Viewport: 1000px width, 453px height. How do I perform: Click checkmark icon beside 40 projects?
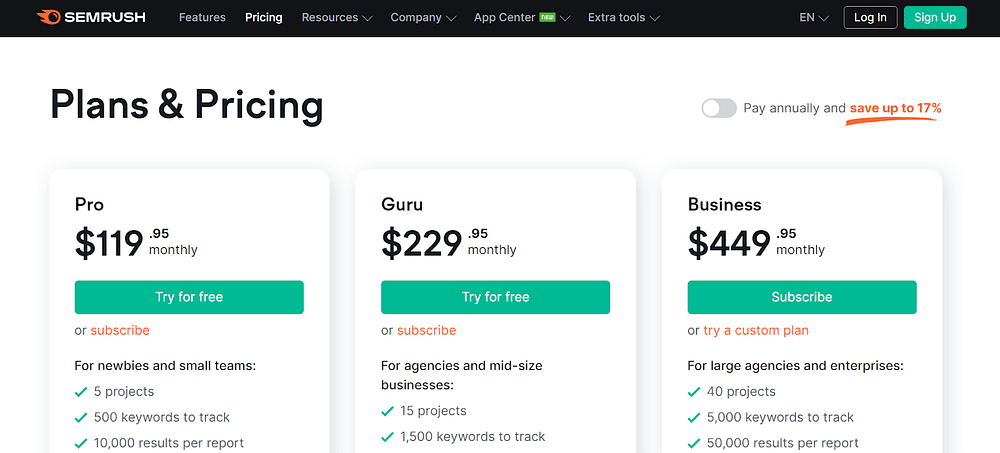point(694,392)
